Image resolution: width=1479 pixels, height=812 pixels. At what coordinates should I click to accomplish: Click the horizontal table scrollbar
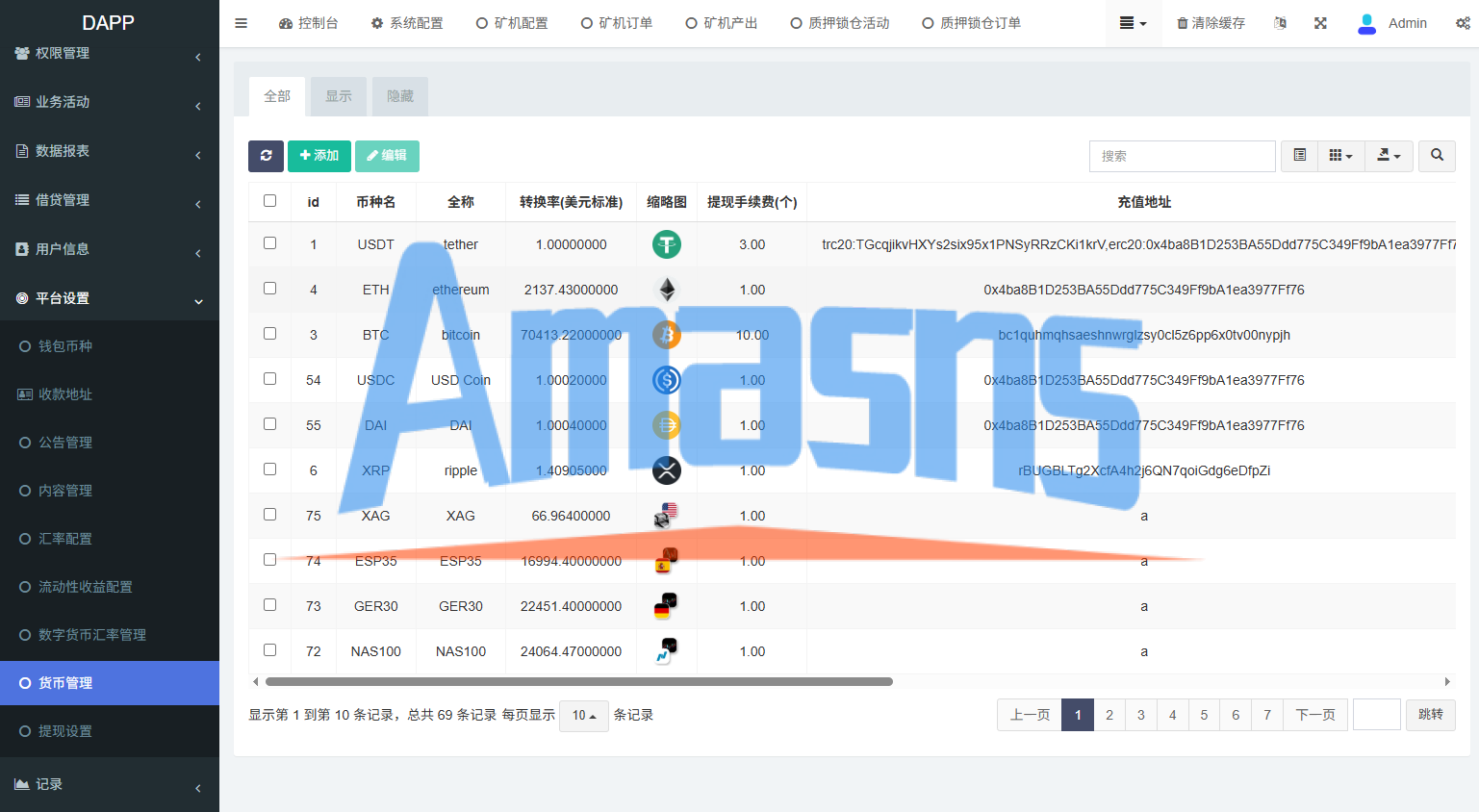579,681
